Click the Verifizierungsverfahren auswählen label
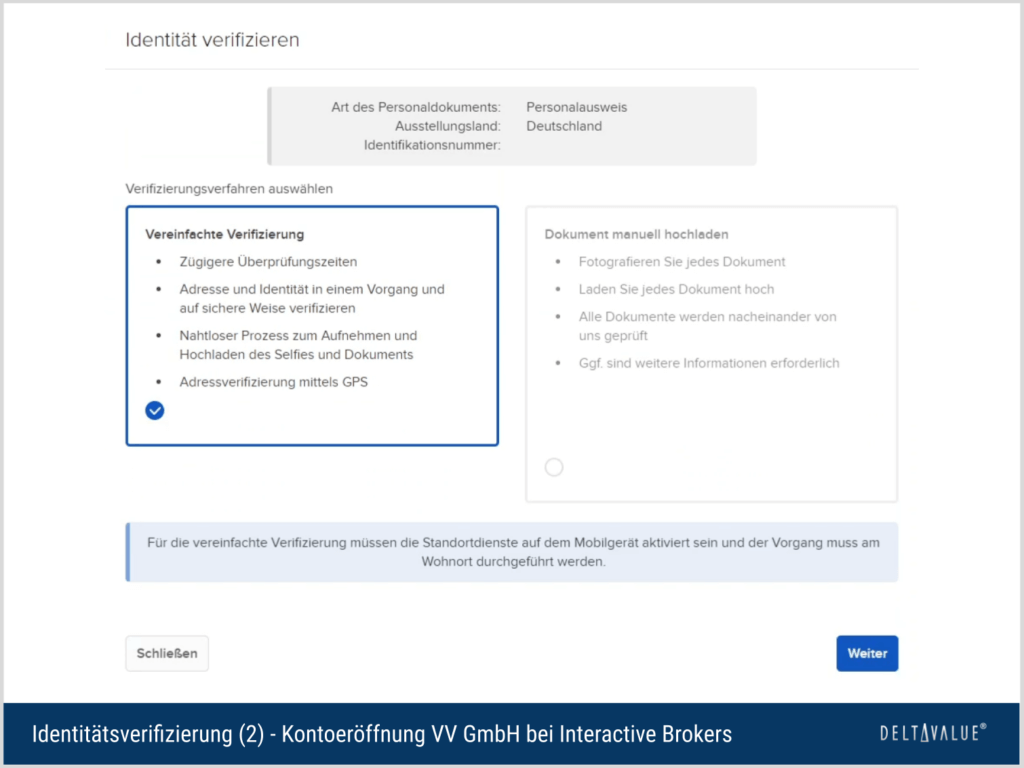This screenshot has height=768, width=1024. click(229, 189)
